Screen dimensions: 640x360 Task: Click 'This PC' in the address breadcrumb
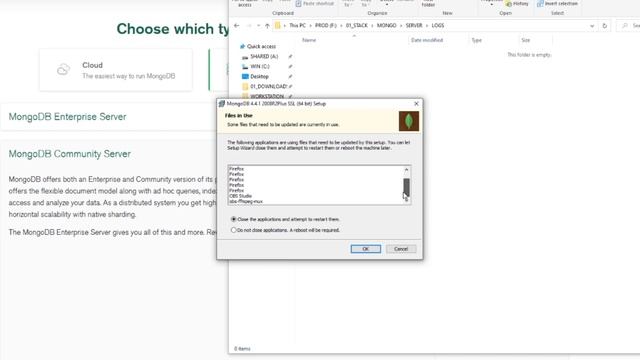click(297, 25)
